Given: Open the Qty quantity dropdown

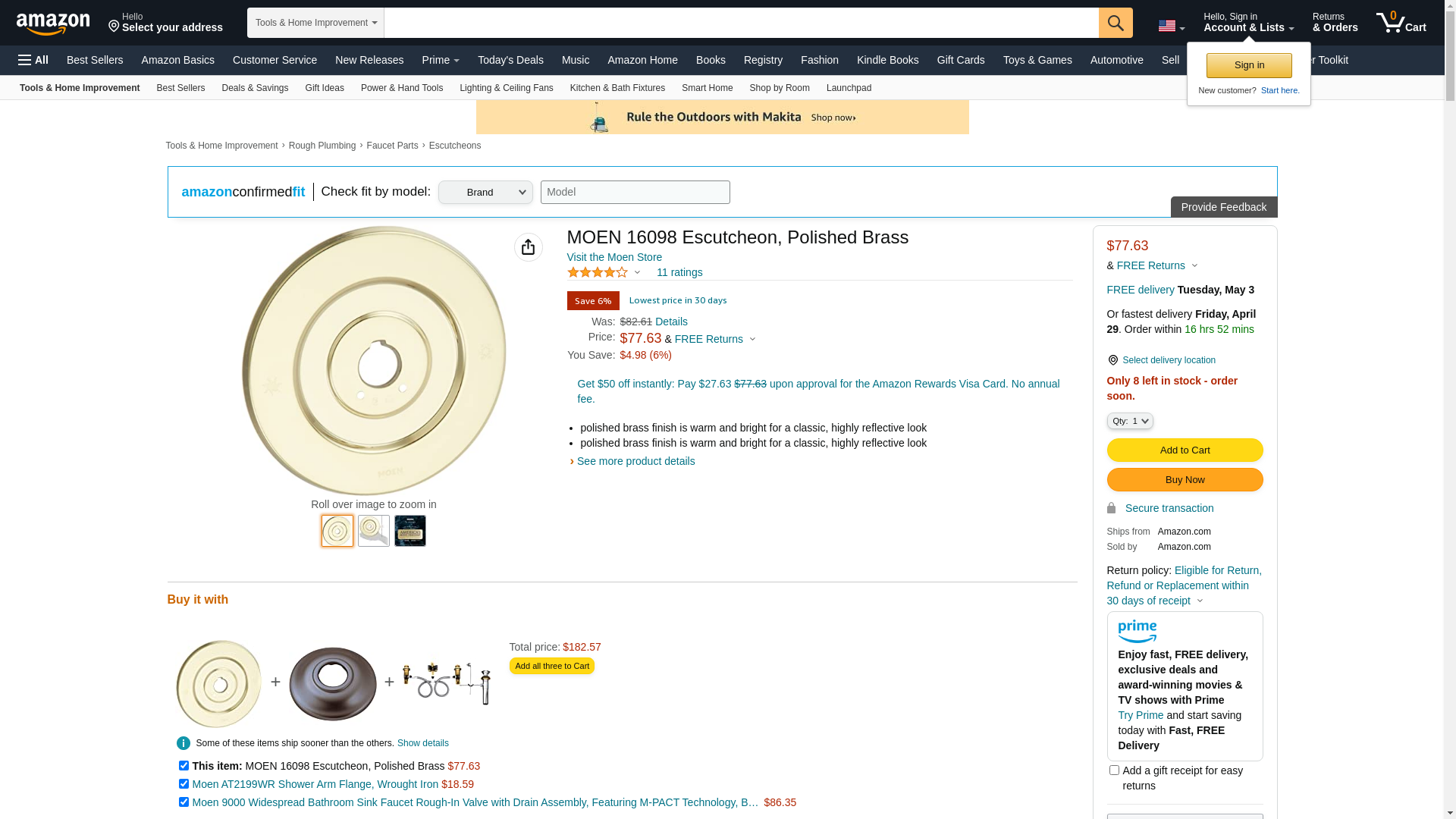Looking at the screenshot, I should point(1129,421).
